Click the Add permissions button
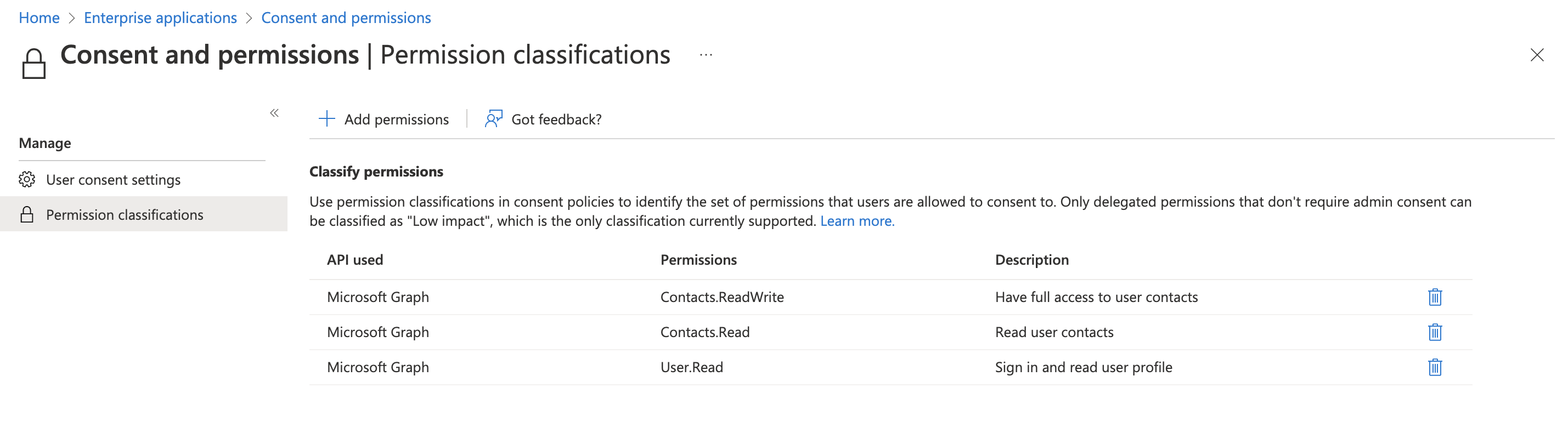The image size is (1568, 433). [396, 119]
